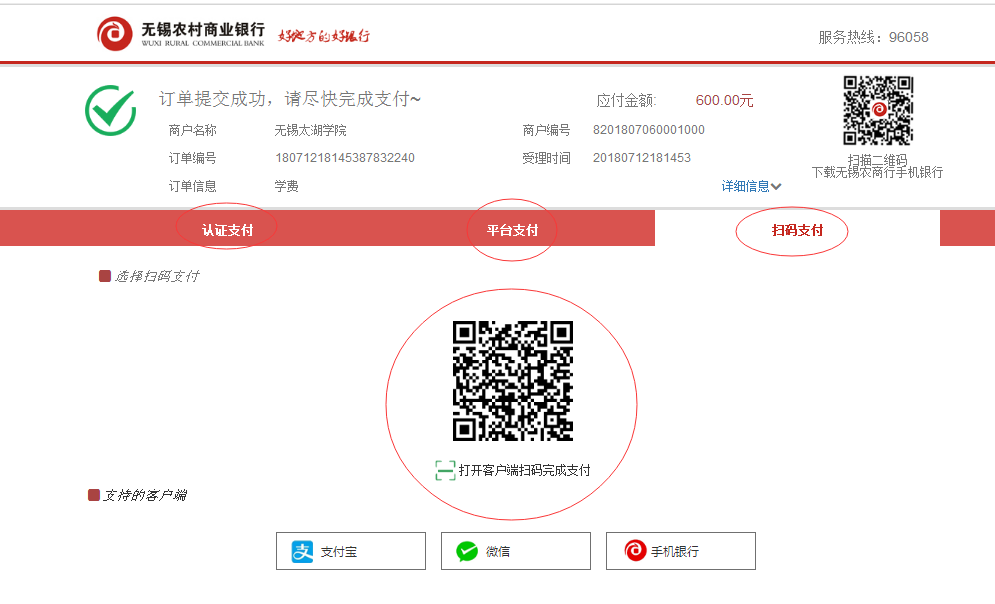Choose the 手机银行 client button
This screenshot has height=604, width=995.
[x=681, y=551]
